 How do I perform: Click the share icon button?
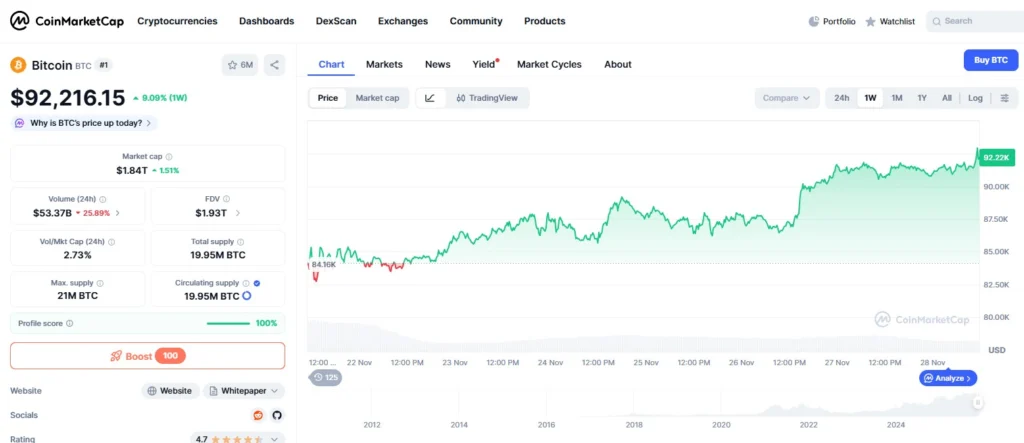tap(274, 65)
